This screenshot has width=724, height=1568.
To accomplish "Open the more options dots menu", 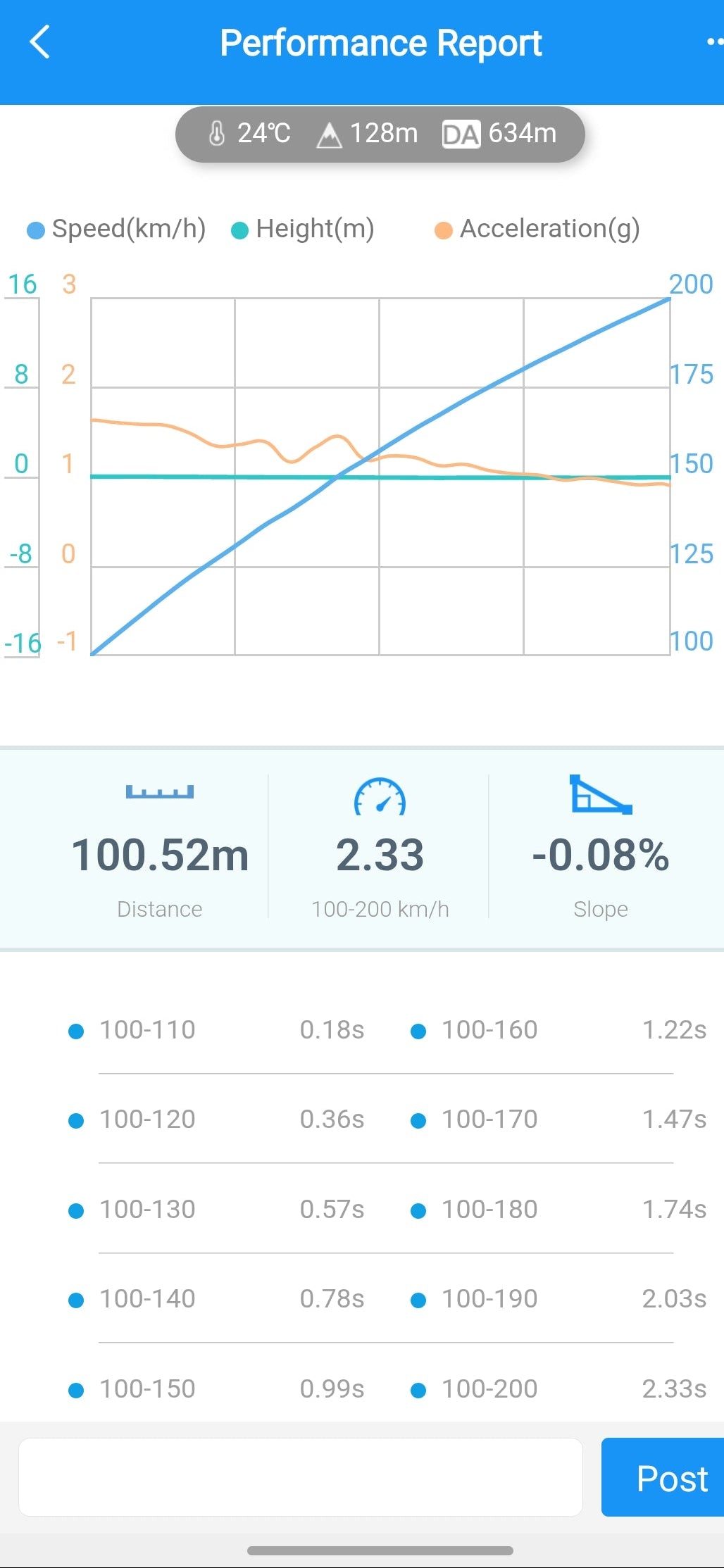I will coord(714,42).
